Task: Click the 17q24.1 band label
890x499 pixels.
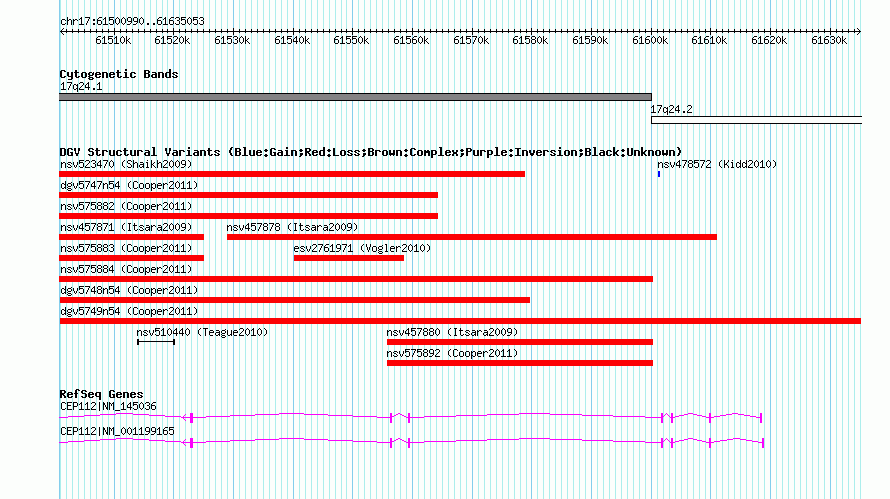Action: tap(81, 86)
